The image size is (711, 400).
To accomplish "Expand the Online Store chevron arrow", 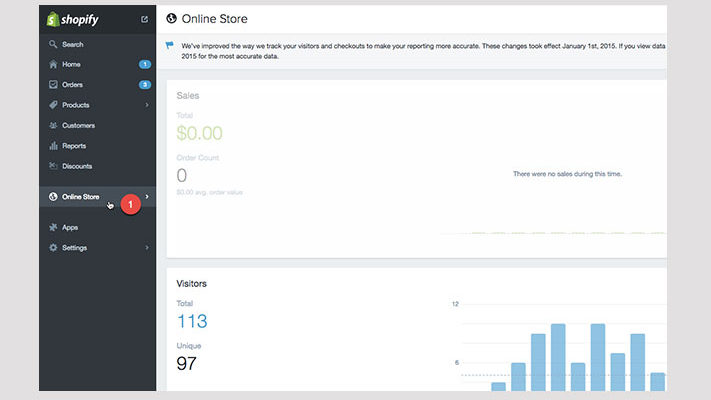I will 147,196.
